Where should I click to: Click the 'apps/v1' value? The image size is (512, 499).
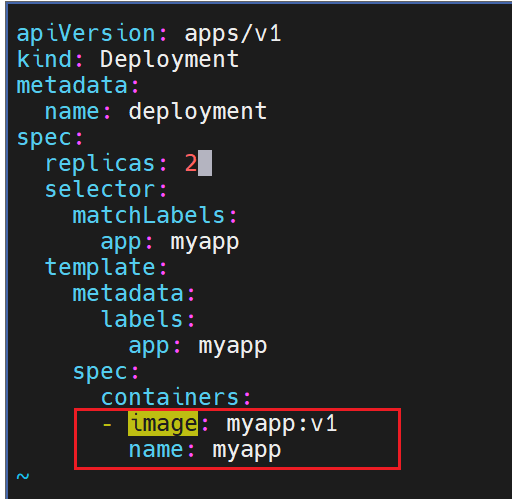point(233,34)
